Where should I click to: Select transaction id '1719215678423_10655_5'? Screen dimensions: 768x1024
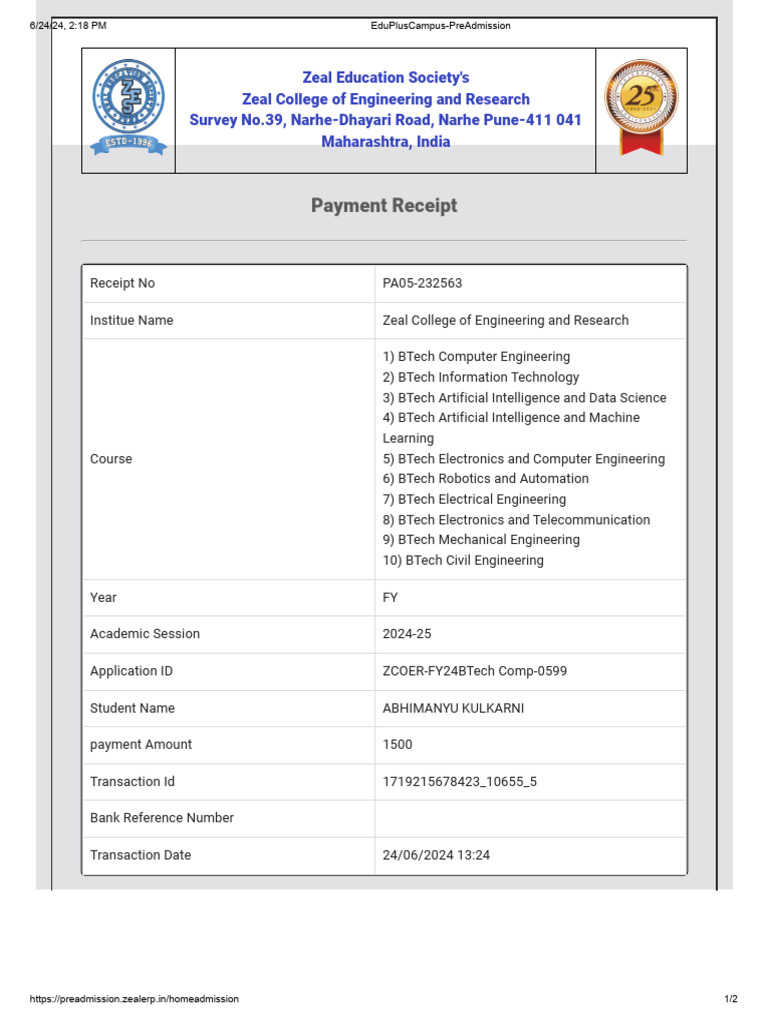tap(460, 782)
